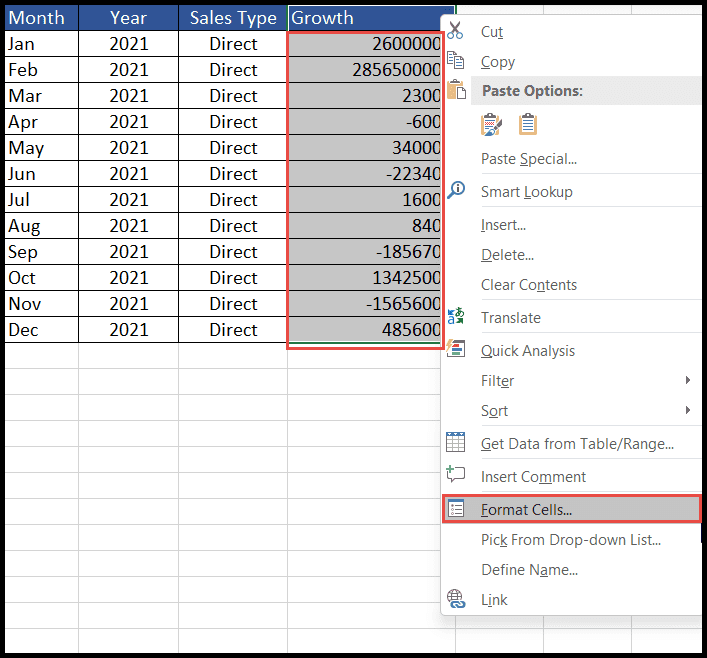Choose Pick From Drop-down List
The image size is (707, 658).
(x=571, y=539)
